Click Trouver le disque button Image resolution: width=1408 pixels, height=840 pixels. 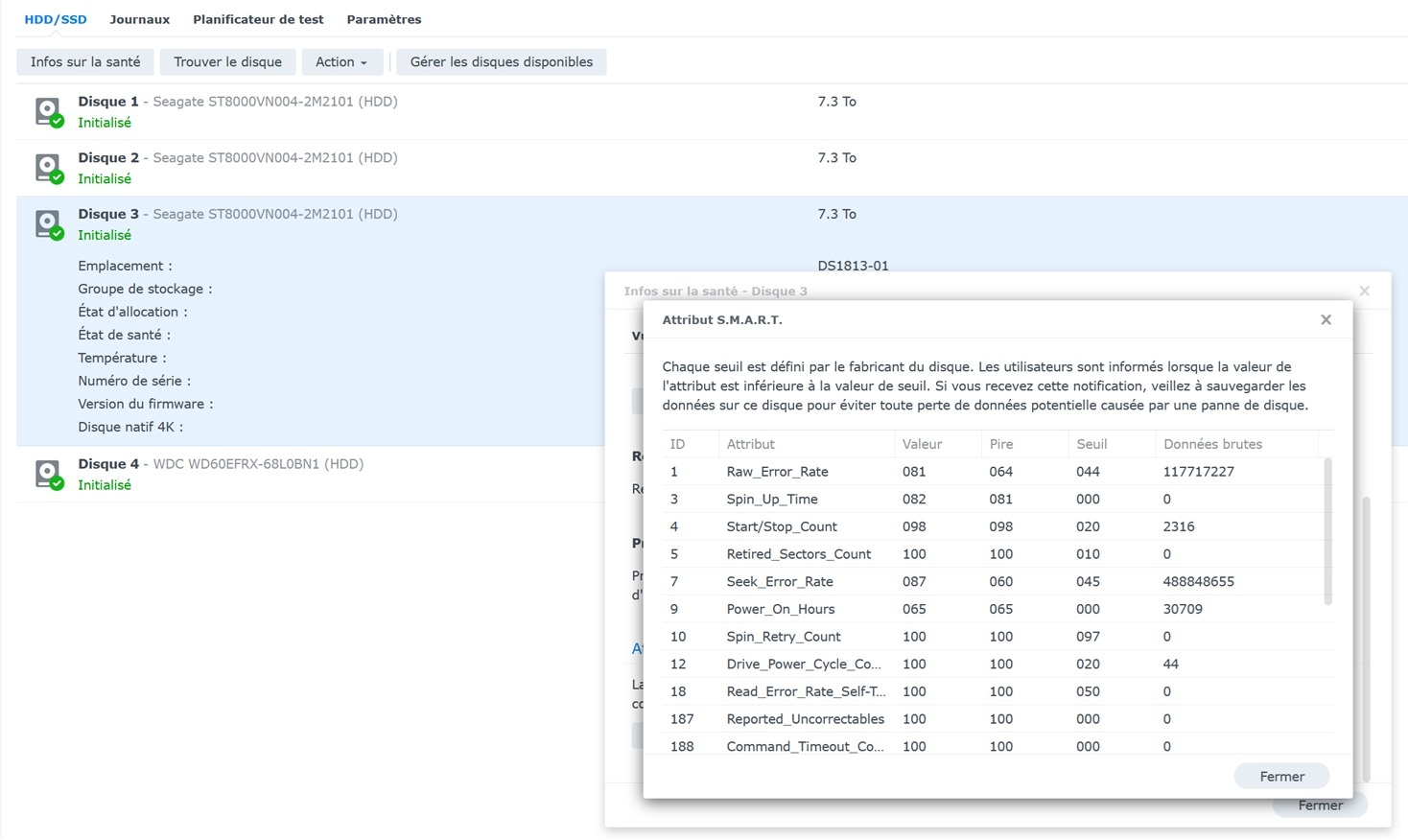[227, 61]
